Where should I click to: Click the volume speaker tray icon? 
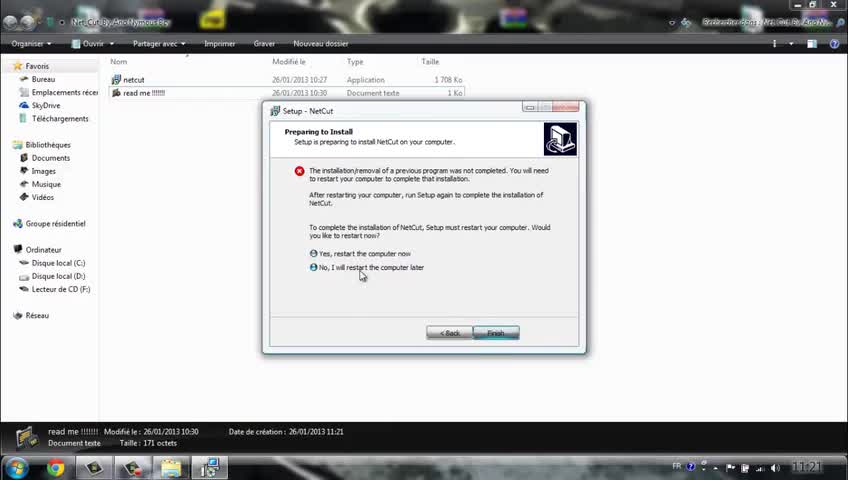click(775, 468)
